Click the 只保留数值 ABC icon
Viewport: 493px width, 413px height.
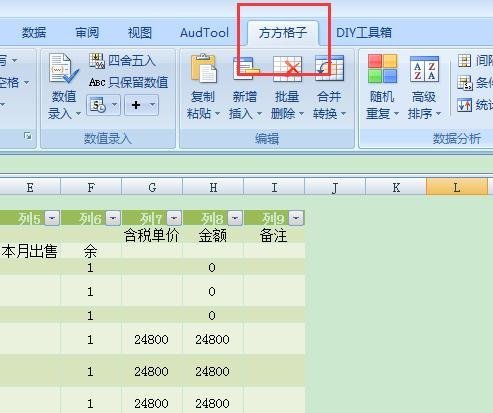[x=97, y=82]
